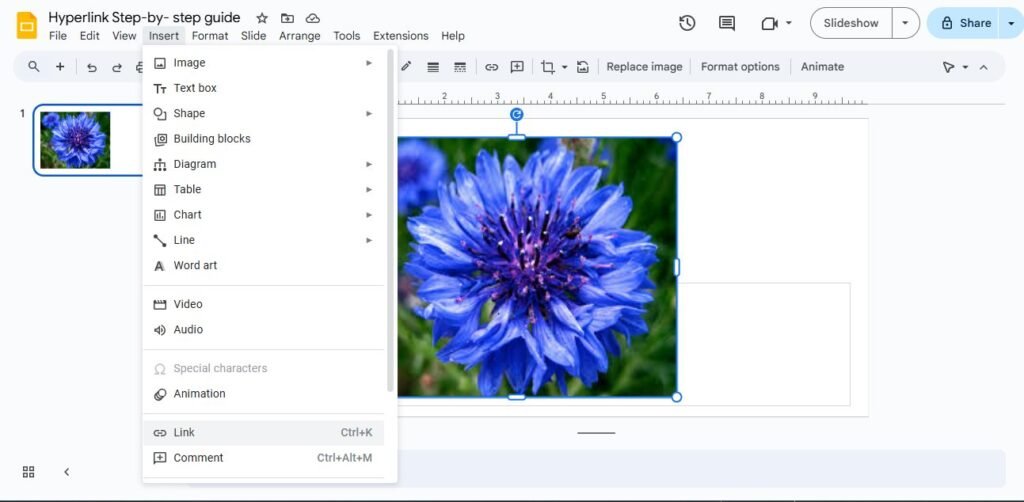
Task: Click the insert link toolbar icon
Action: point(491,67)
